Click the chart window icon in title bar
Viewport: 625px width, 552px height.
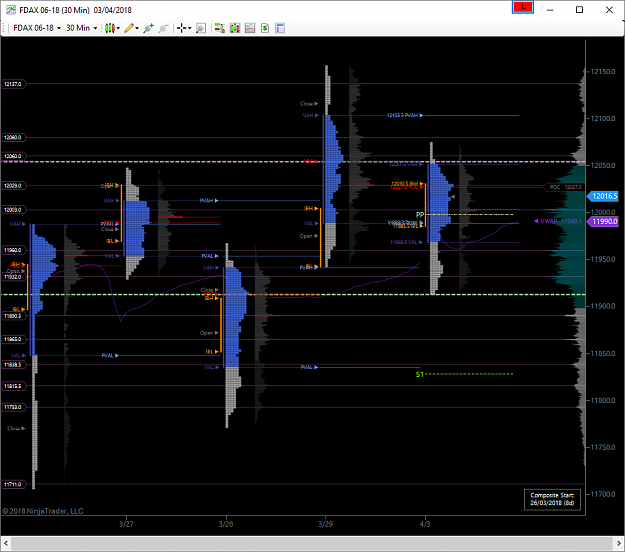click(11, 10)
